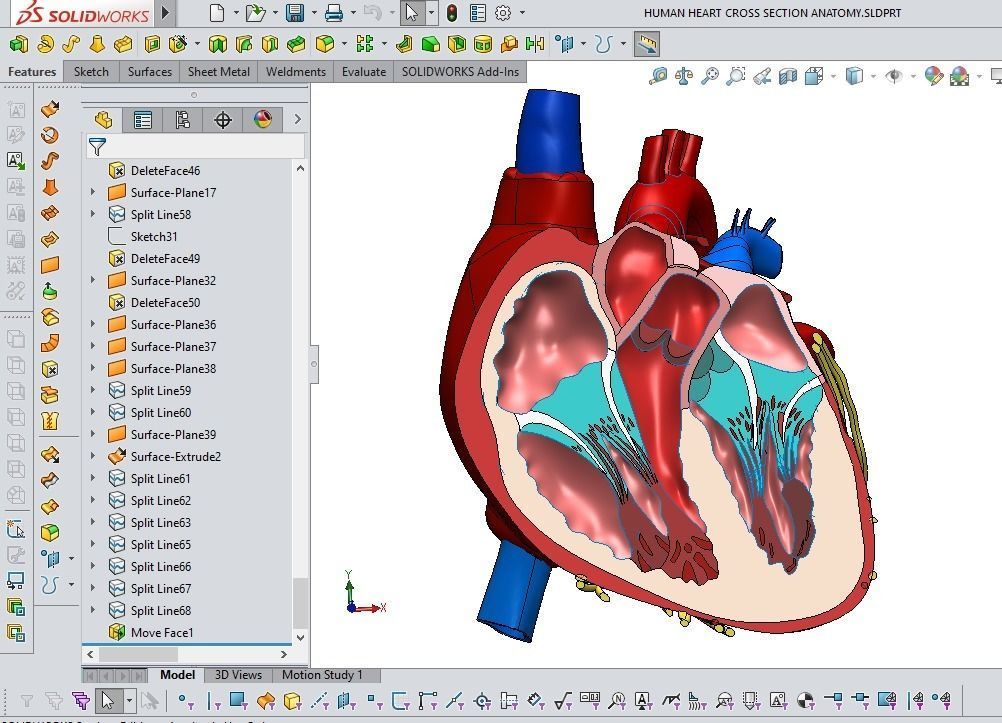The width and height of the screenshot is (1002, 723).
Task: Switch to the 3D Views tab
Action: (x=238, y=675)
